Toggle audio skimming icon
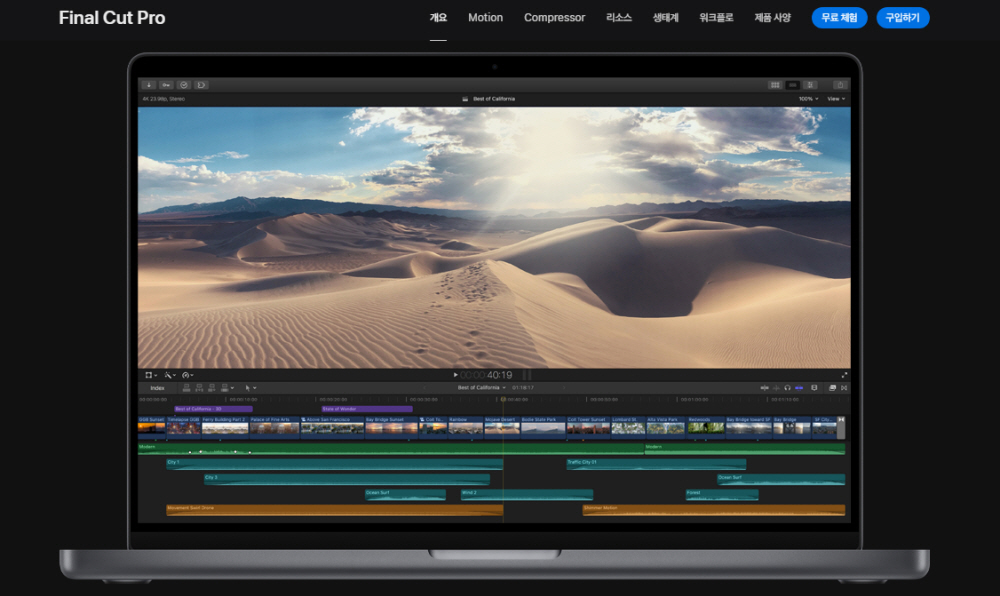1000x596 pixels. tap(776, 388)
